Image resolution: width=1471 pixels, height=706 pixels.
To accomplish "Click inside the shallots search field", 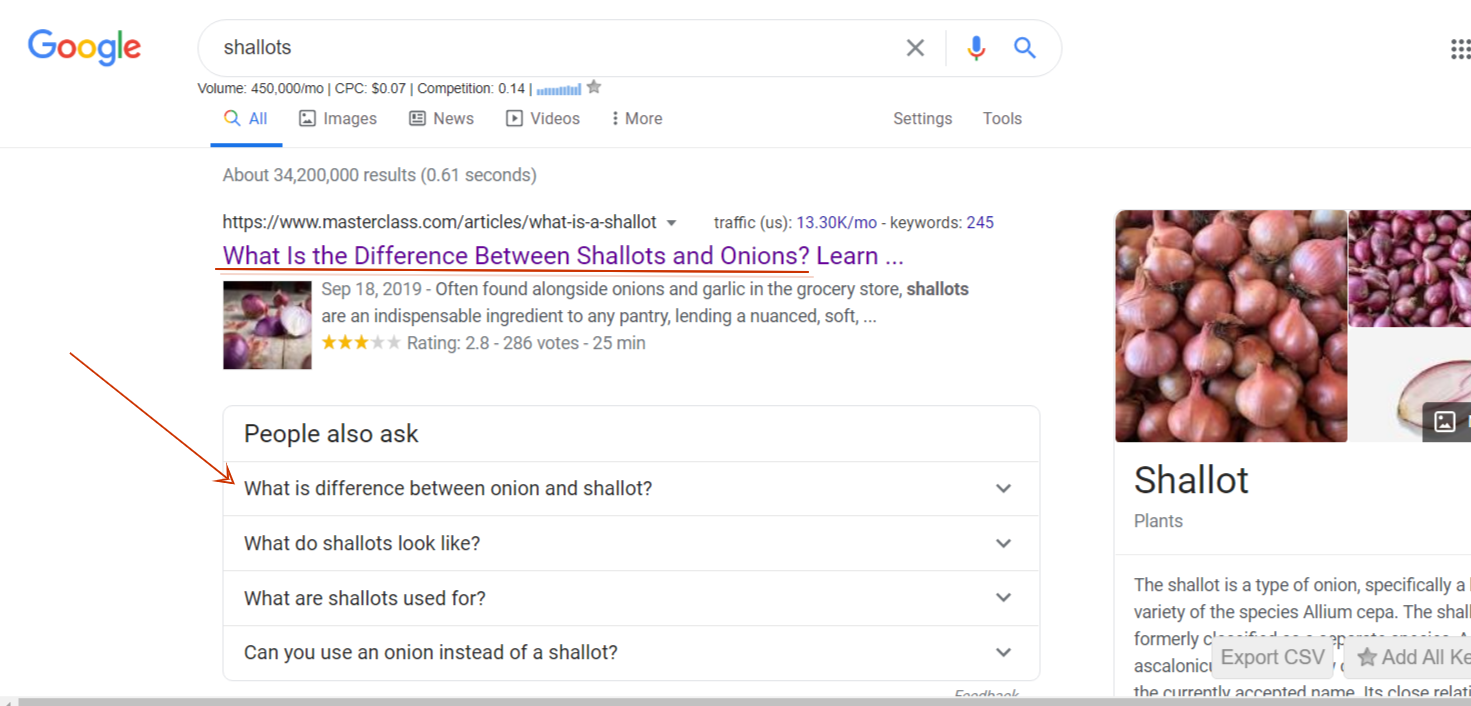I will 550,48.
